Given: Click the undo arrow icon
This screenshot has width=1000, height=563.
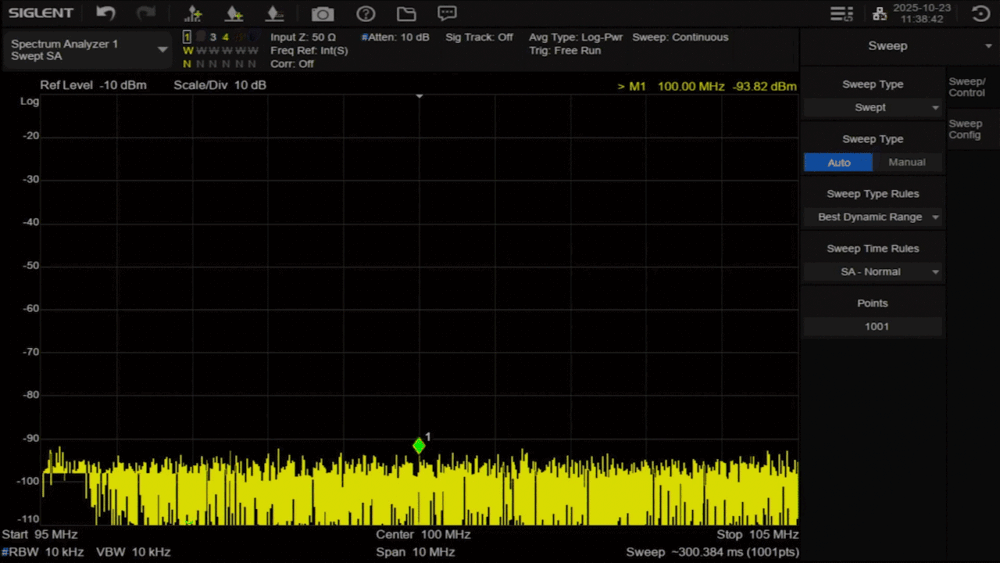Looking at the screenshot, I should point(106,13).
